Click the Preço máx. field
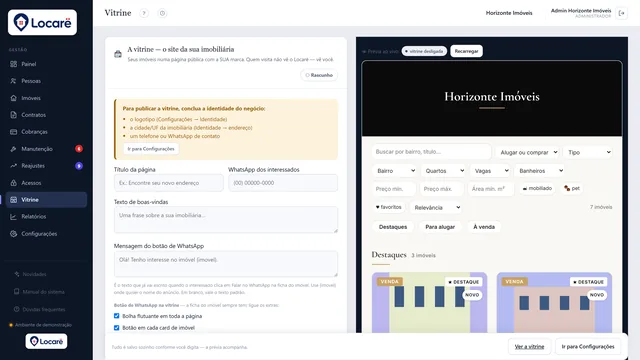 click(x=442, y=189)
